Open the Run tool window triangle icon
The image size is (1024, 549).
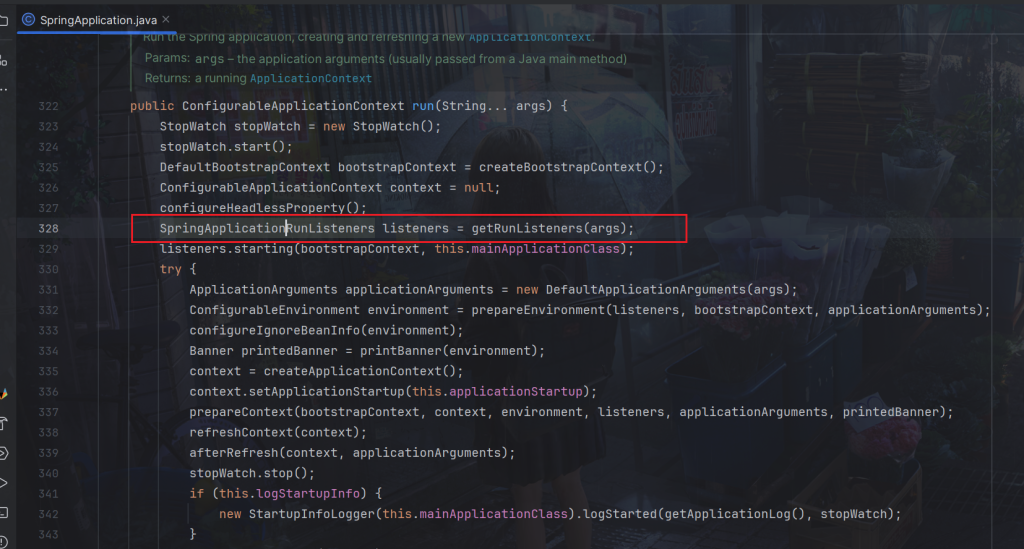tap(3, 483)
